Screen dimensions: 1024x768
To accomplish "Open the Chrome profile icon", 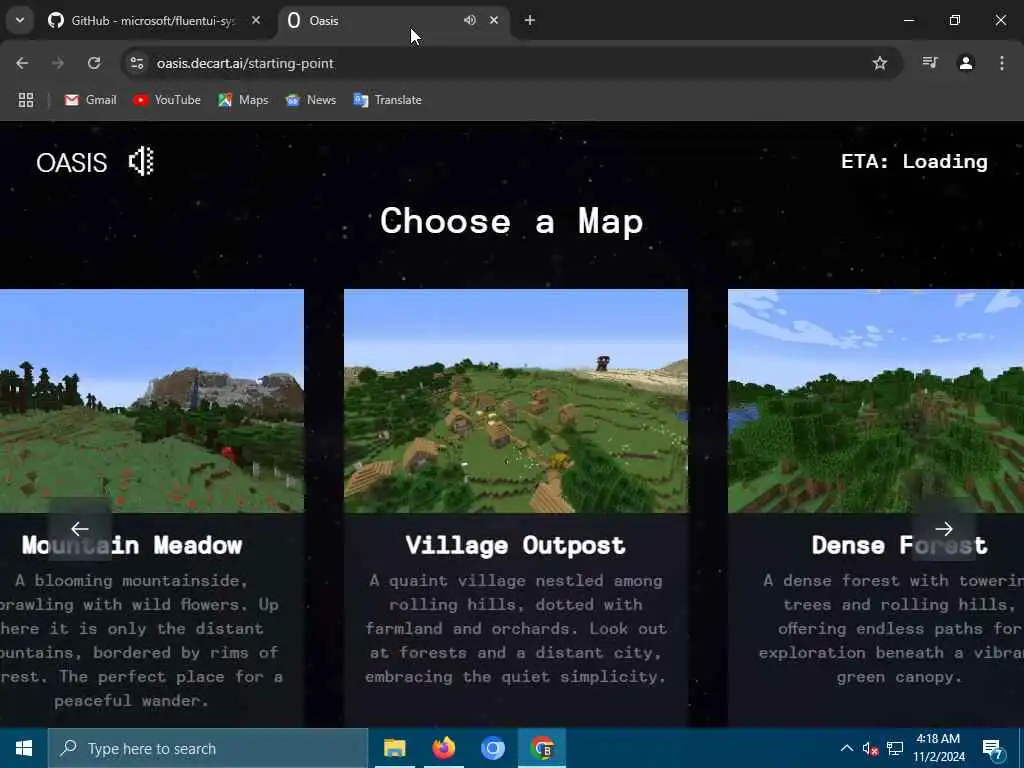I will (966, 63).
